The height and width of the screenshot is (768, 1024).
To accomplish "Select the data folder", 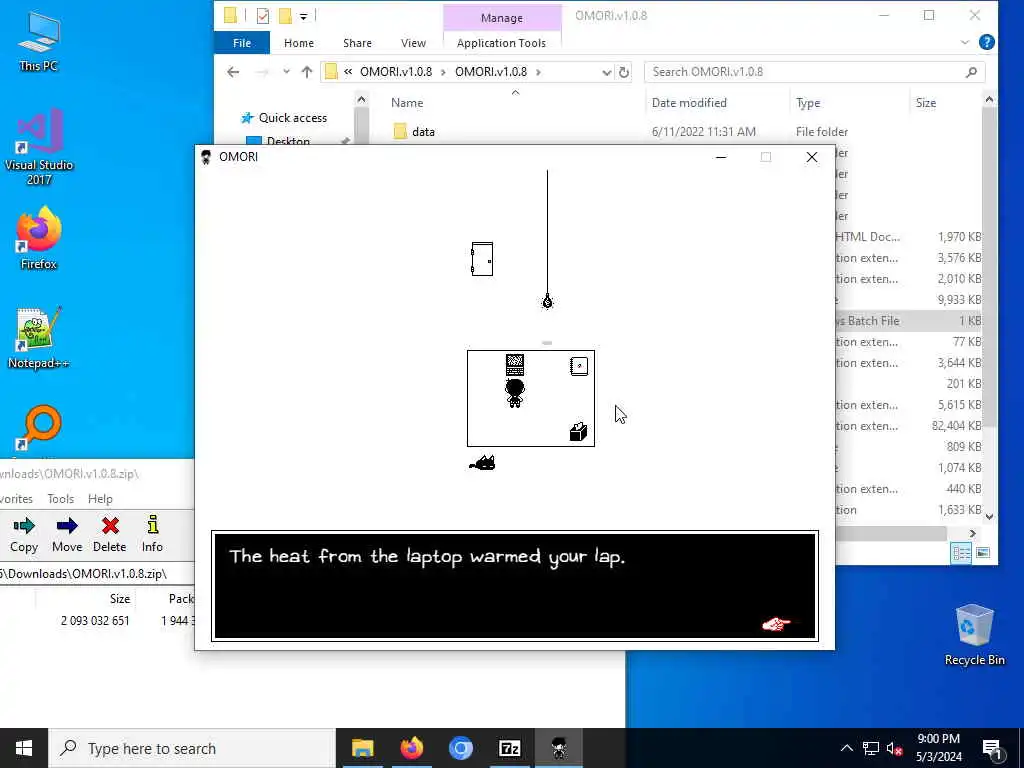I will pos(423,132).
